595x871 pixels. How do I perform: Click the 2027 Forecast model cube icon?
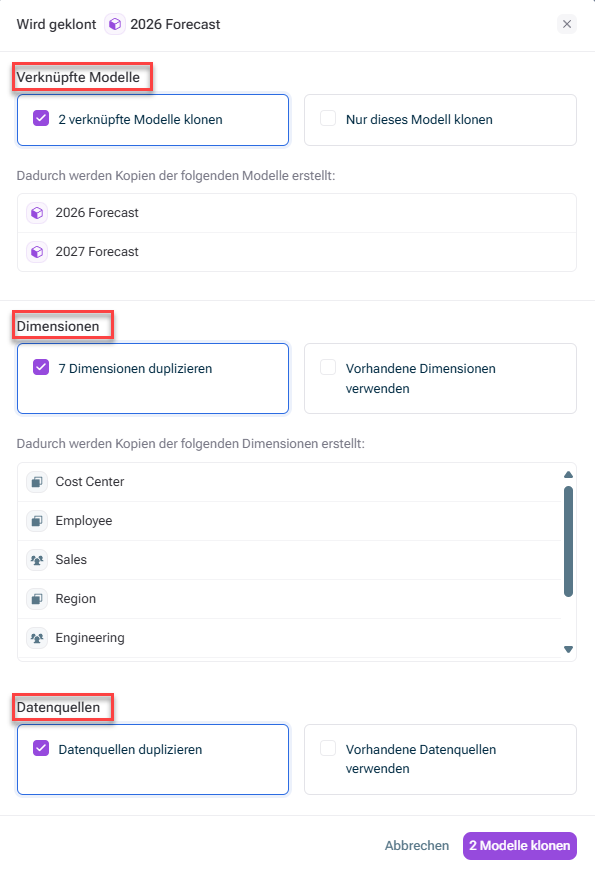click(x=37, y=252)
